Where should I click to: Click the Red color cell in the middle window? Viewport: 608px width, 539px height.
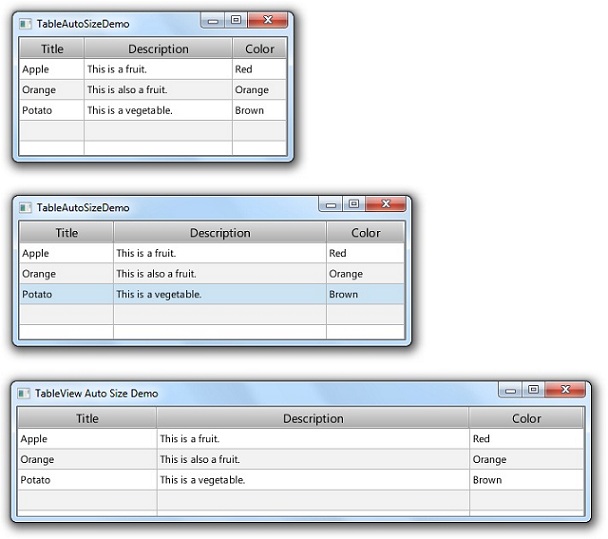[x=338, y=253]
